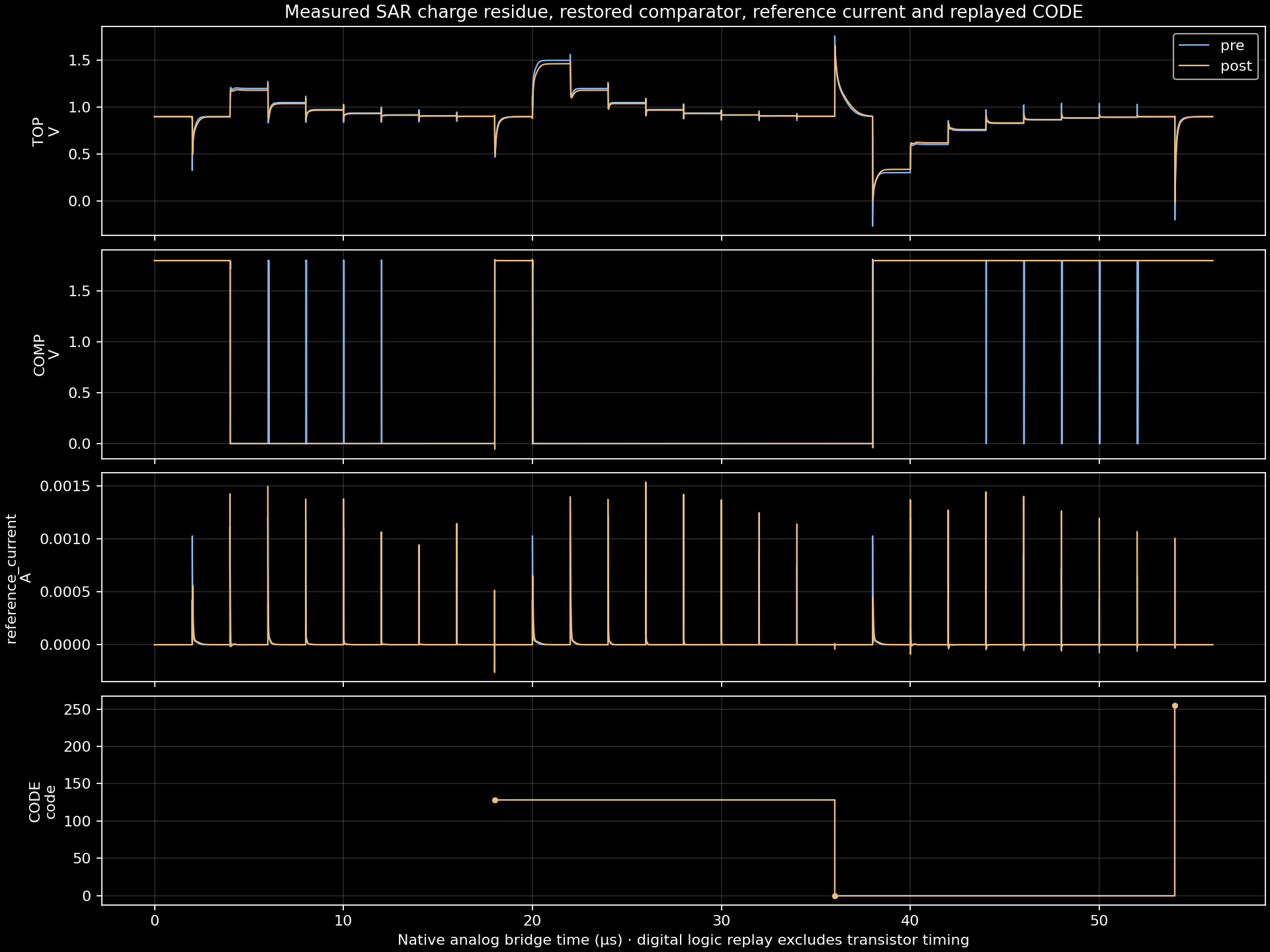Click the CODE axis tick label 50
Image resolution: width=1270 pixels, height=952 pixels.
tap(83, 859)
